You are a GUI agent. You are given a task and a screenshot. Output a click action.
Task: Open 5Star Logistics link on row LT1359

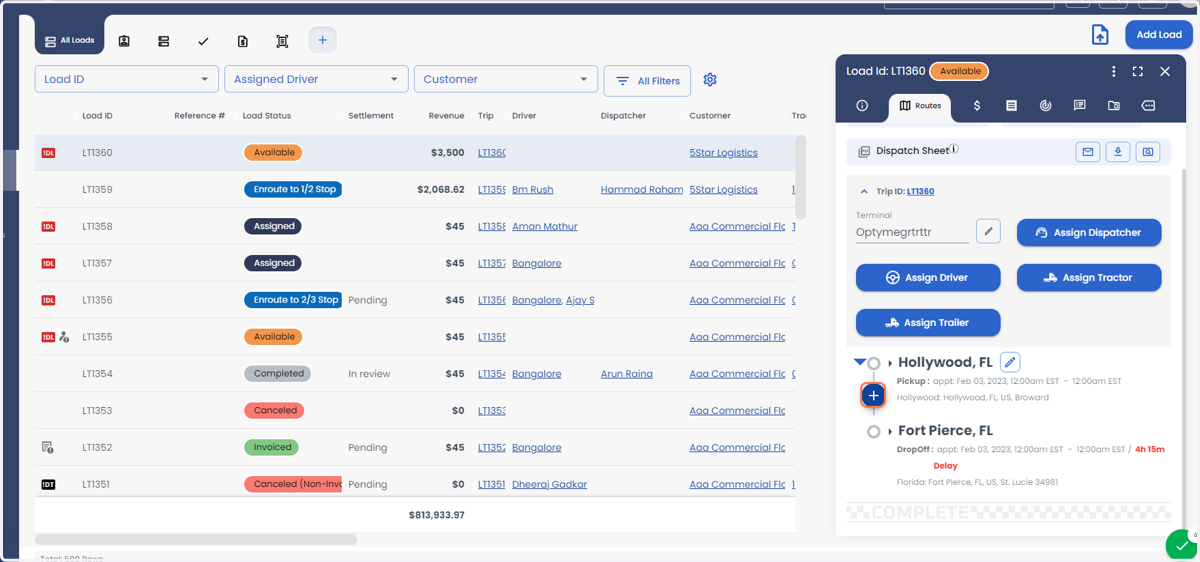pos(723,190)
